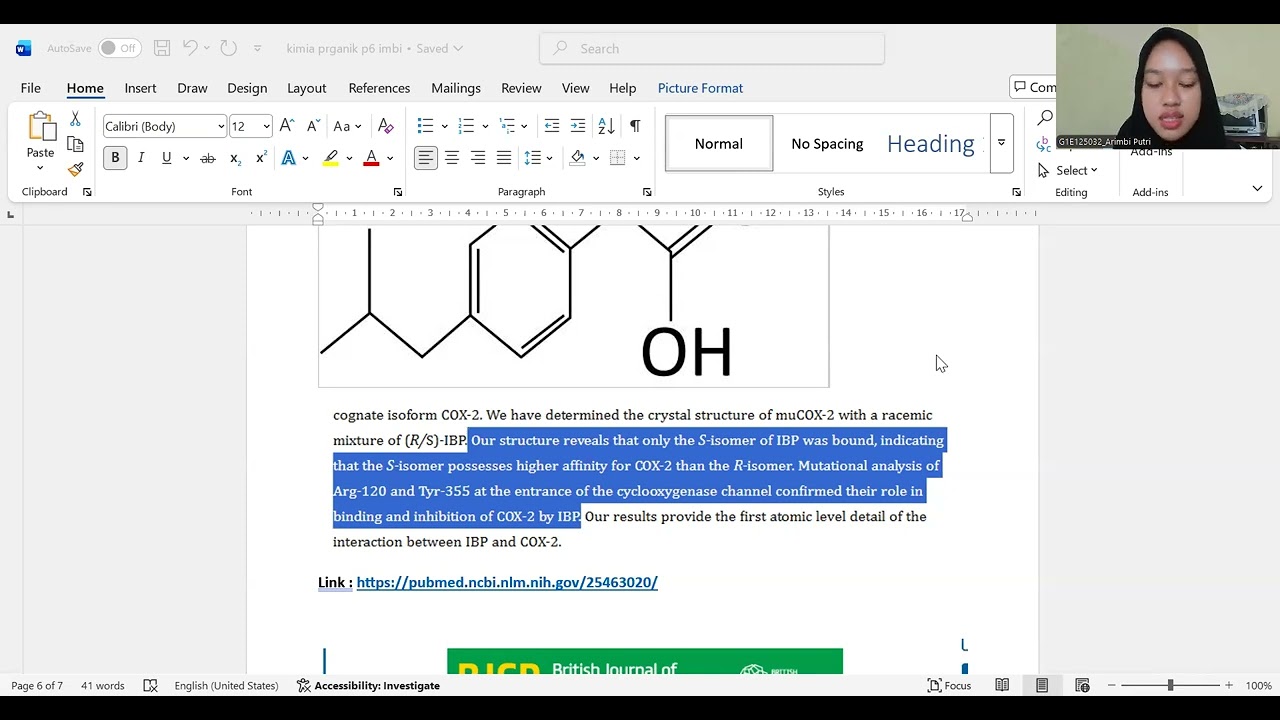
Task: Click the Search box in title bar
Action: [x=712, y=48]
